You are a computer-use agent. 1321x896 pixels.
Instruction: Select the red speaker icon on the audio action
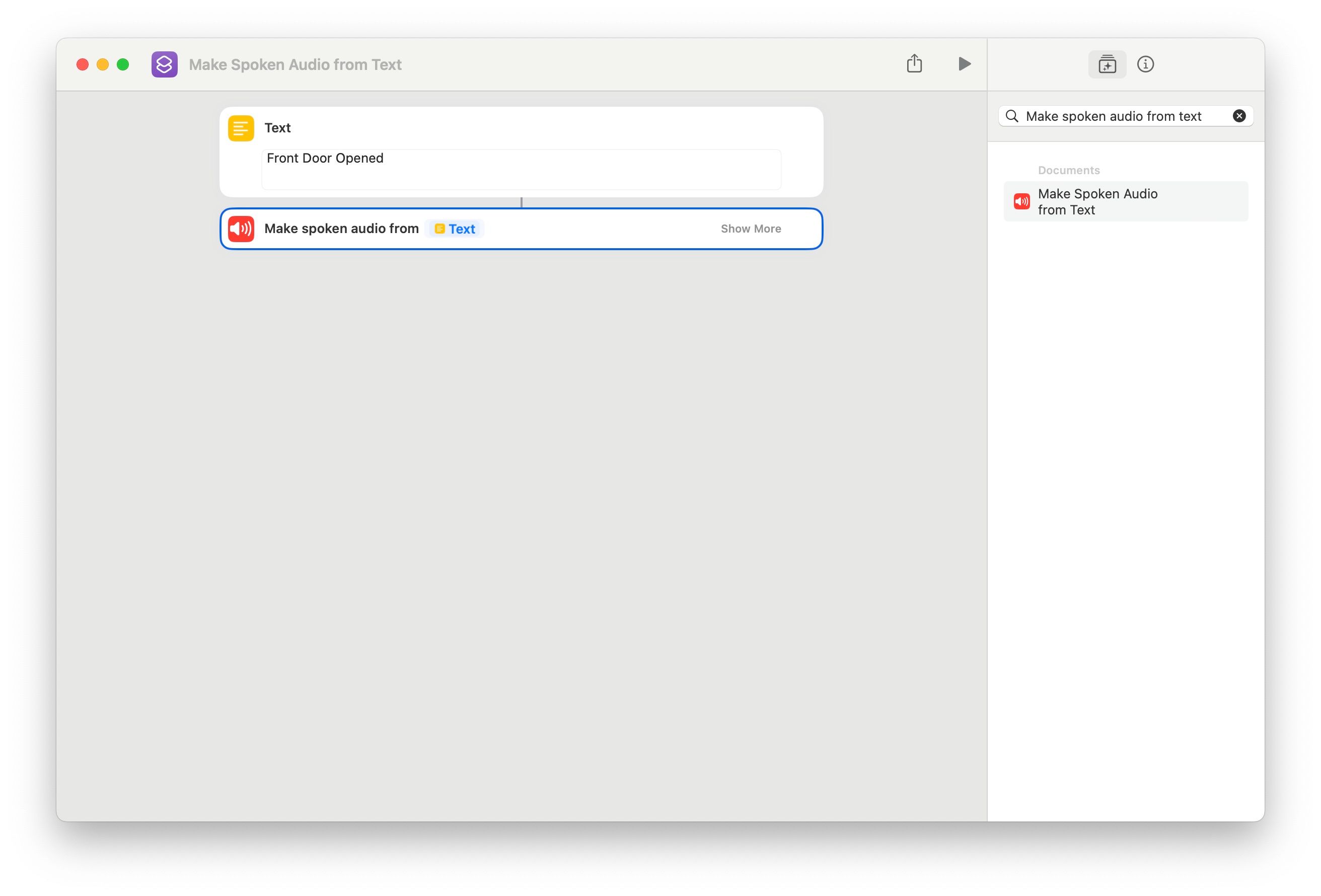241,229
